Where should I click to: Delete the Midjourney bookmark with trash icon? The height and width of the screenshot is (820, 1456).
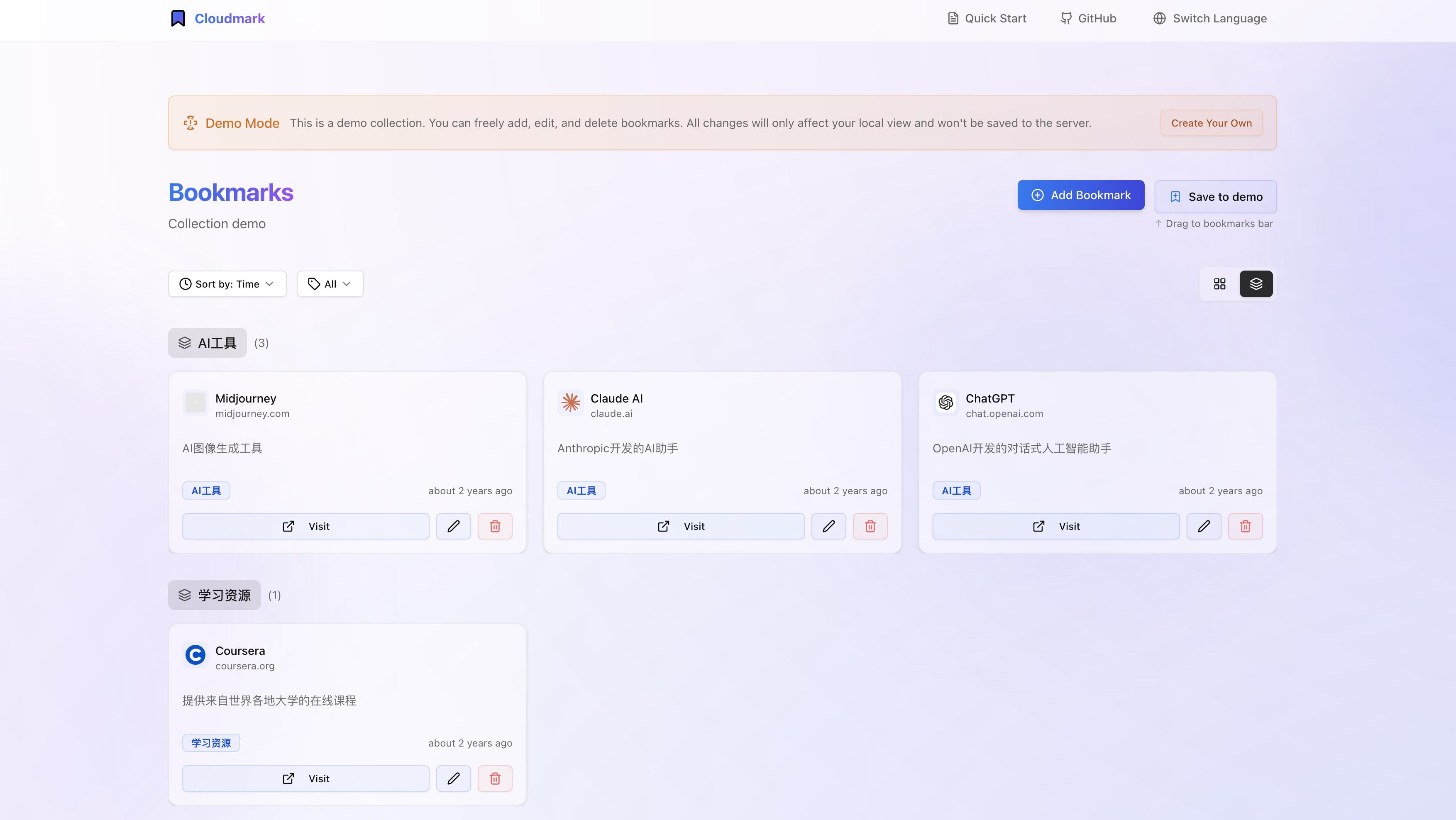[495, 526]
